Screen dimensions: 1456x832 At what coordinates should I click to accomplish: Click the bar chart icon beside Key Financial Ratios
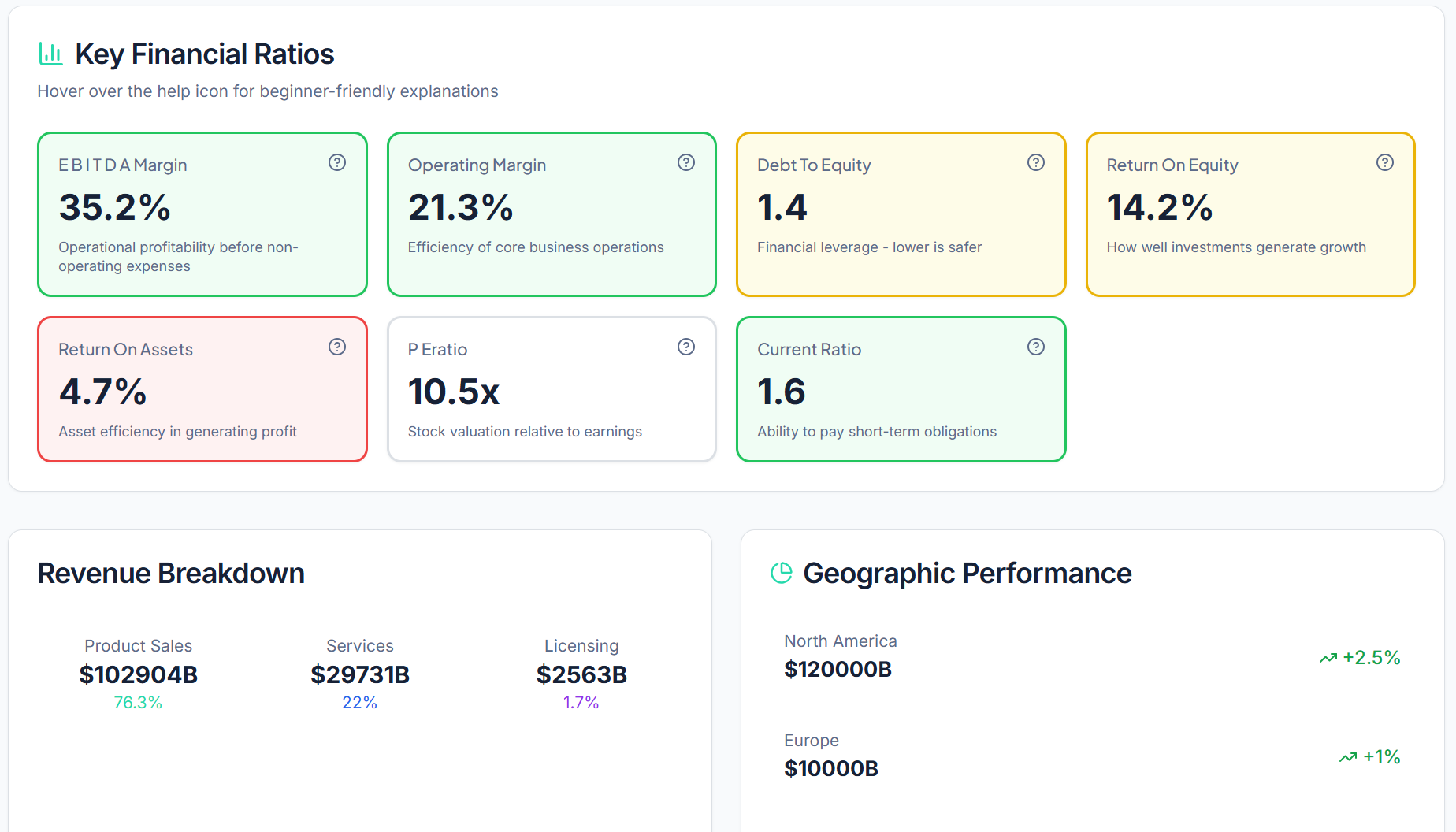pyautogui.click(x=50, y=54)
